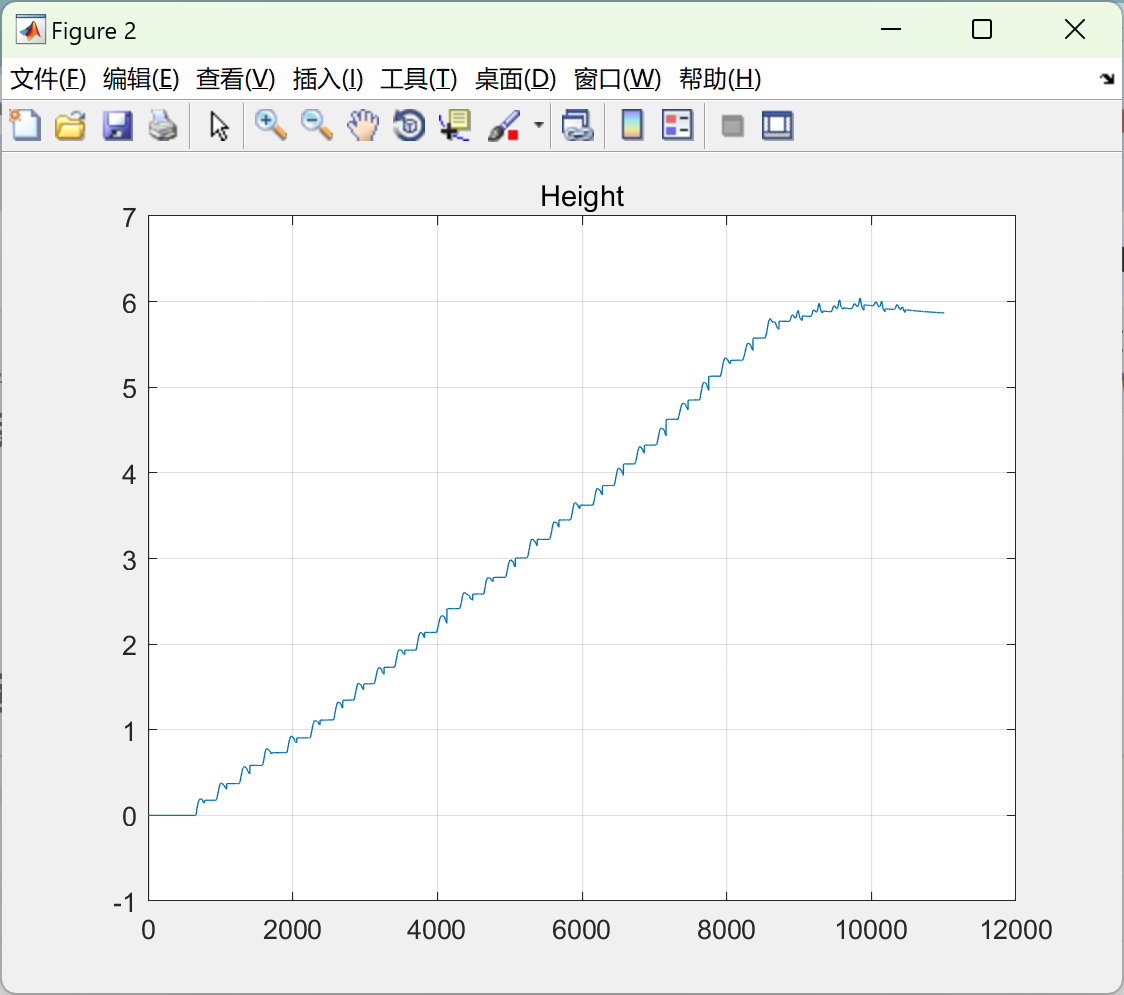Print the figure with the printer icon

click(x=163, y=125)
